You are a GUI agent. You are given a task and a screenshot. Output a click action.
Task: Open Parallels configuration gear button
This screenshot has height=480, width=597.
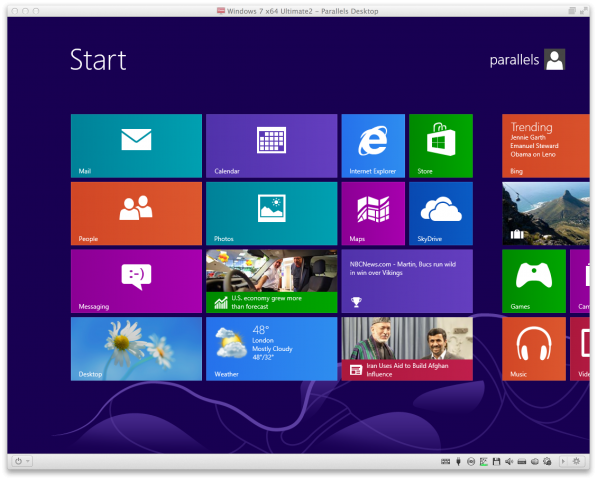coord(576,461)
